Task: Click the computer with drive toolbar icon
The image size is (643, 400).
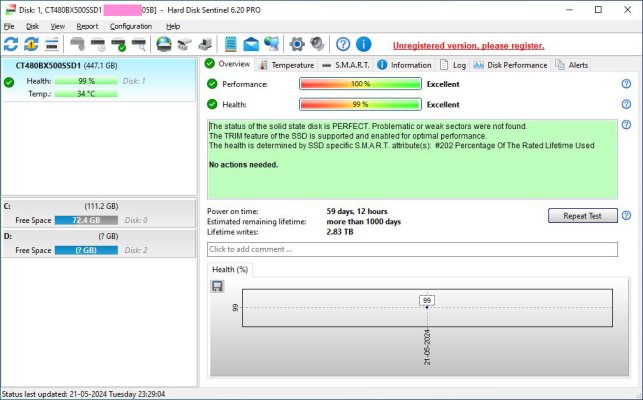Action: pyautogui.click(x=205, y=44)
